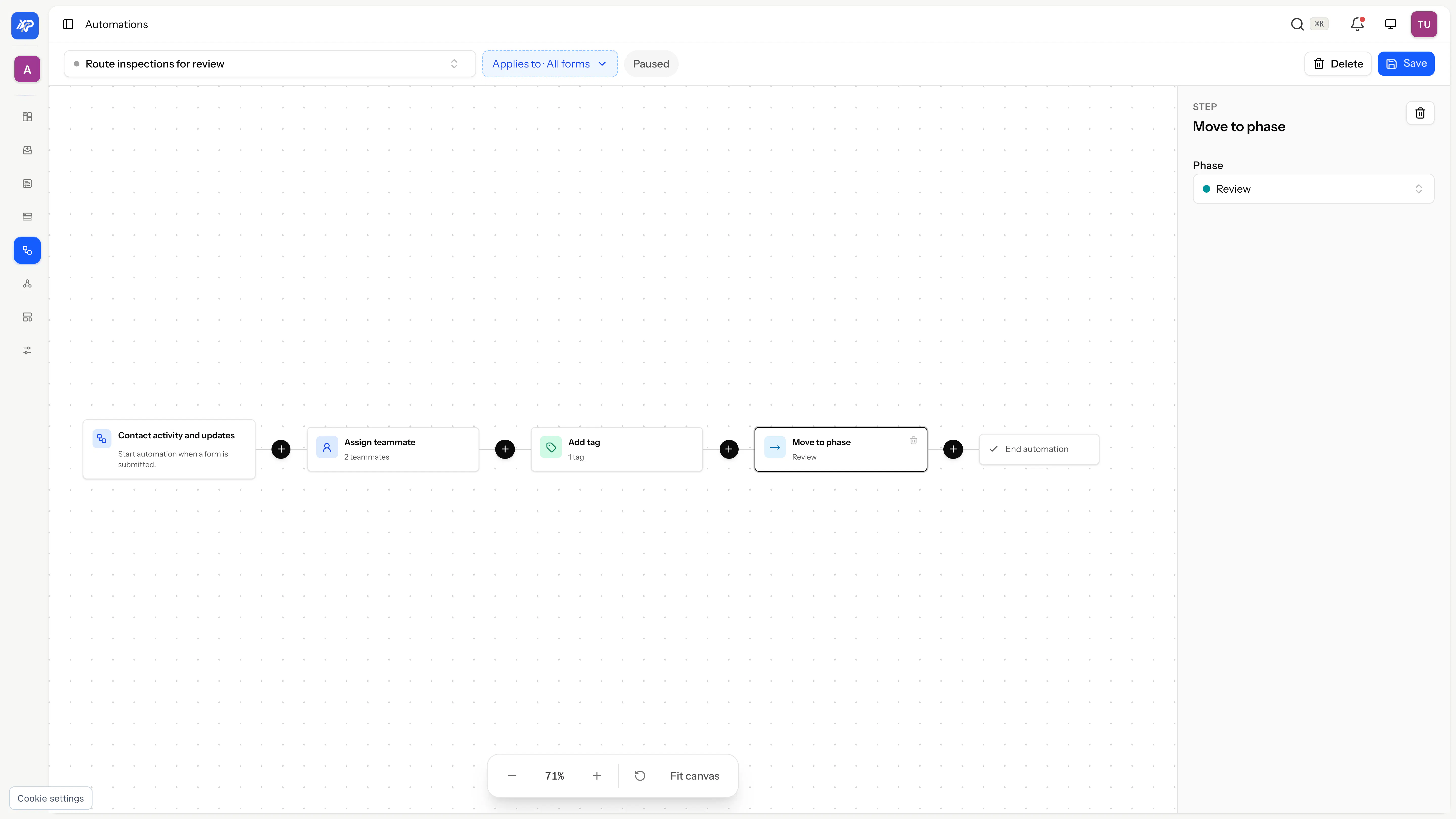Select the End automation node
This screenshot has width=1456, height=819.
pos(1039,449)
